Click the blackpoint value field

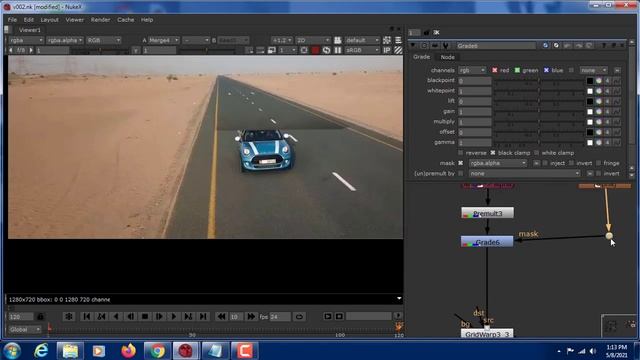pyautogui.click(x=475, y=81)
